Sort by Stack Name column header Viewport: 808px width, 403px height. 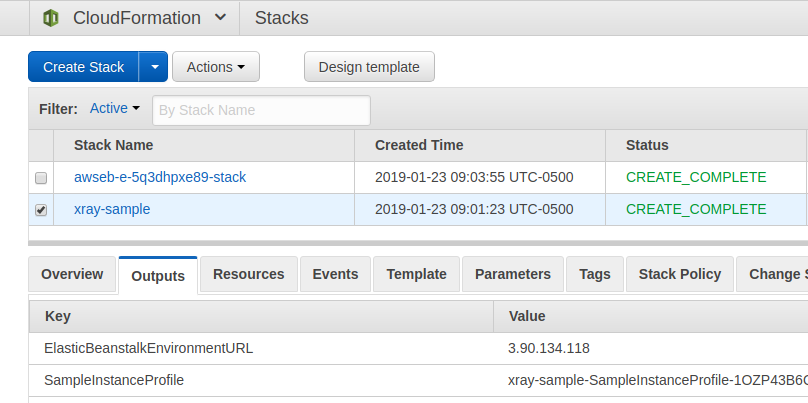pyautogui.click(x=204, y=145)
